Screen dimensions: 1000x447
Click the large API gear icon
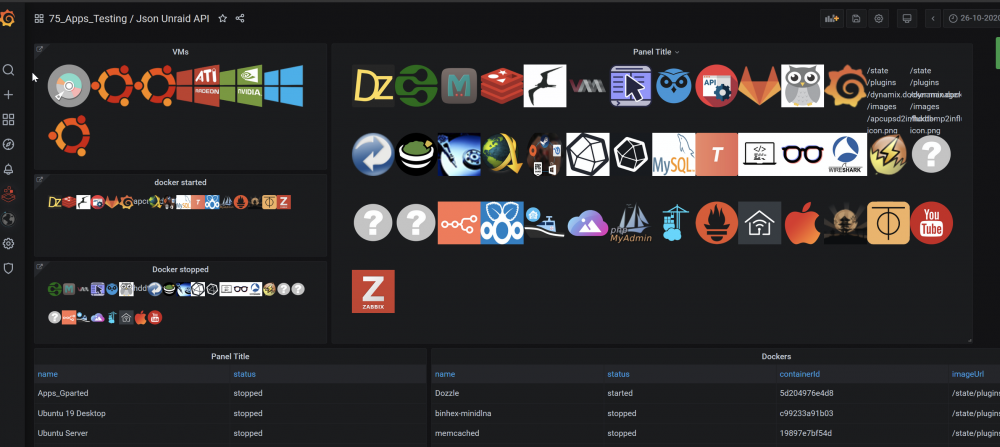coord(717,85)
